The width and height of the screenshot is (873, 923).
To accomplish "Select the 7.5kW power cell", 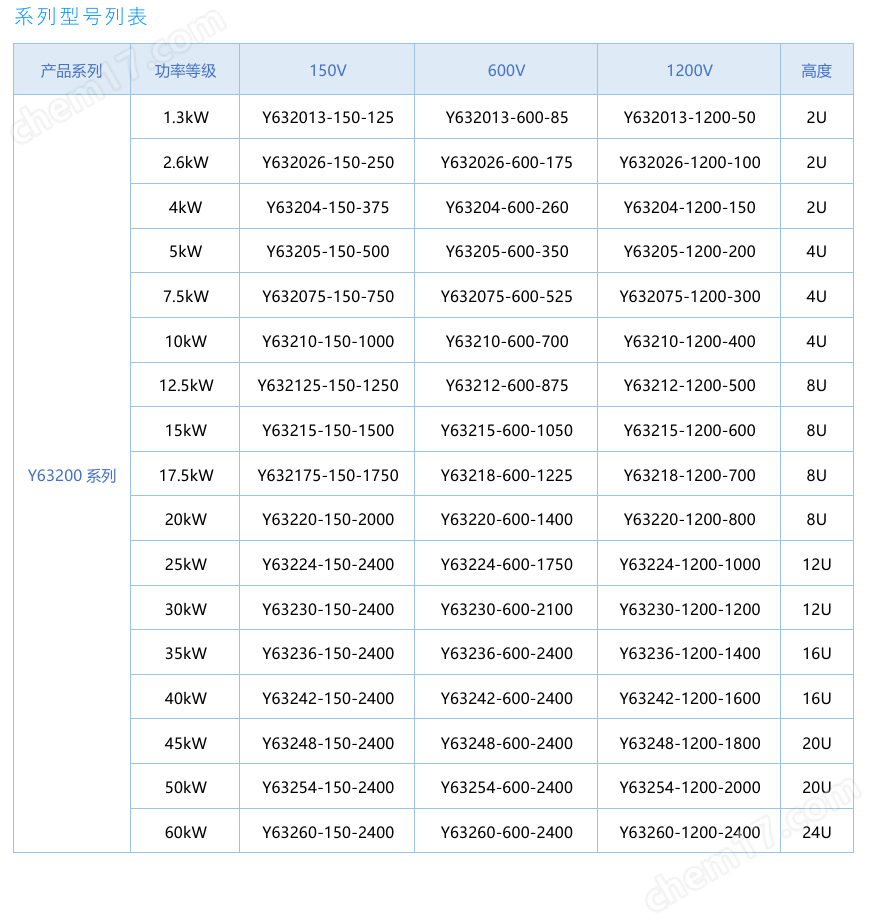I will tap(185, 296).
